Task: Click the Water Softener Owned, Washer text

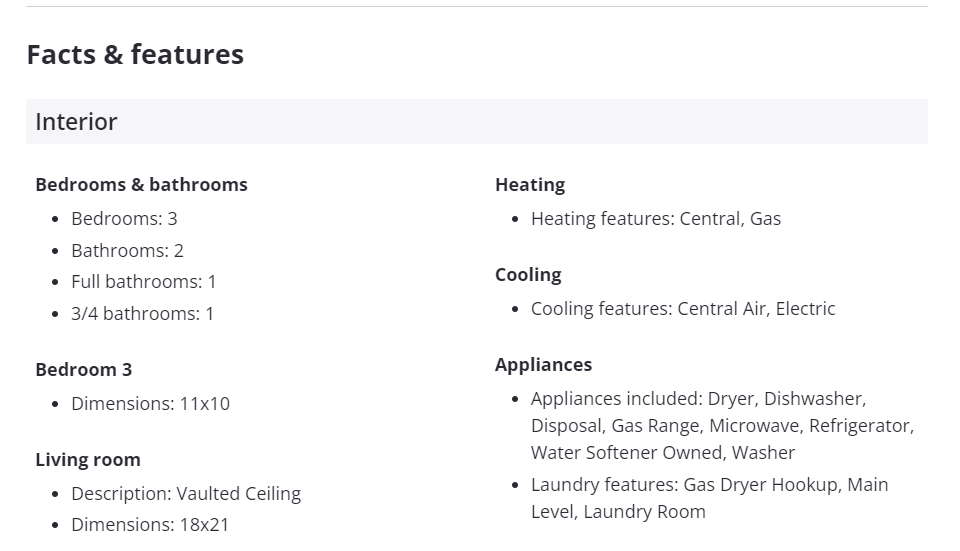Action: (x=663, y=453)
